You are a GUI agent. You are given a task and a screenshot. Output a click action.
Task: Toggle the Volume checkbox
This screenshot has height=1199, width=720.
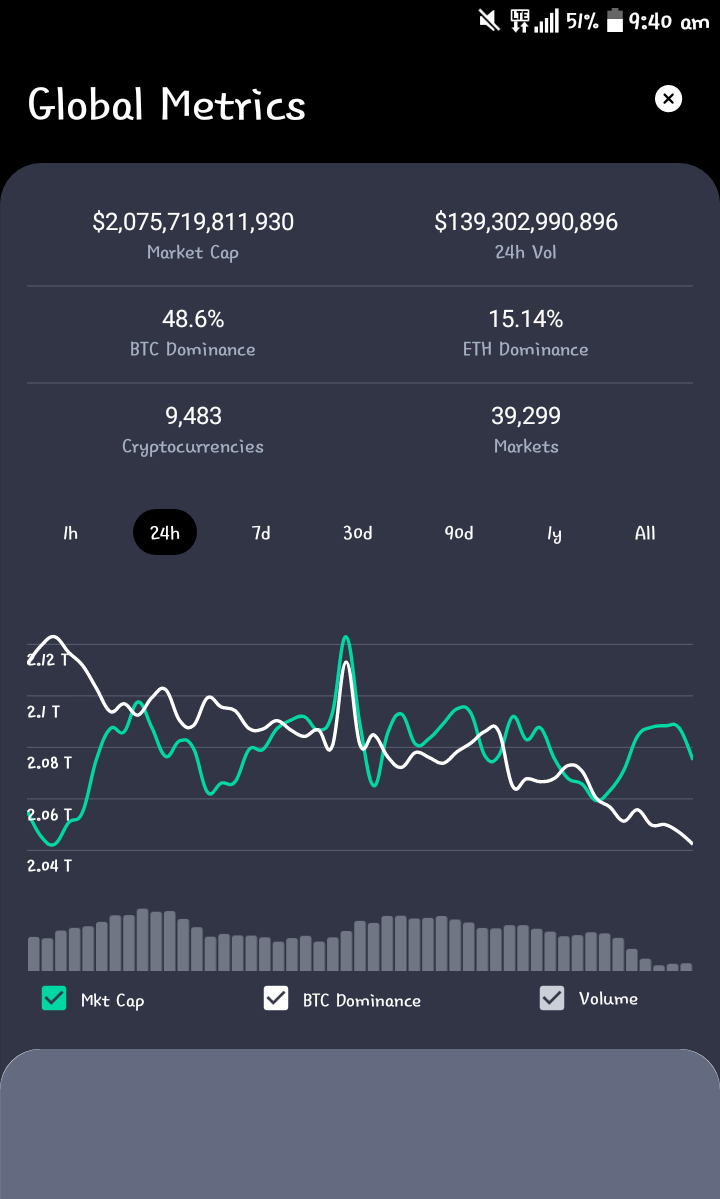click(552, 998)
